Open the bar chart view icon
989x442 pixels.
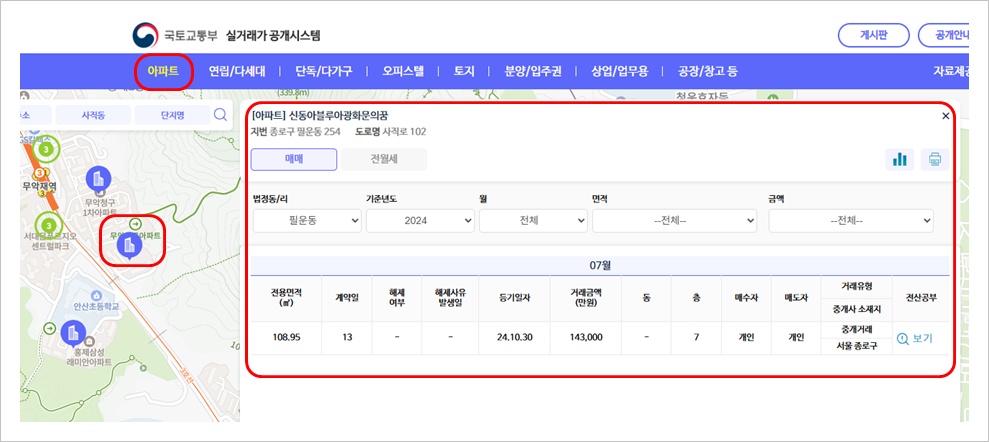[x=899, y=159]
